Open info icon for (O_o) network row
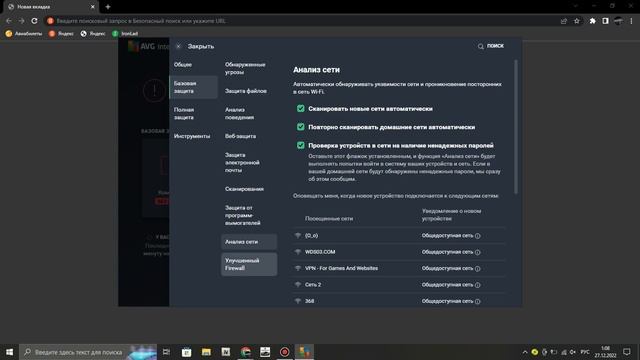Screen dimensions: 640x360 click(x=478, y=236)
